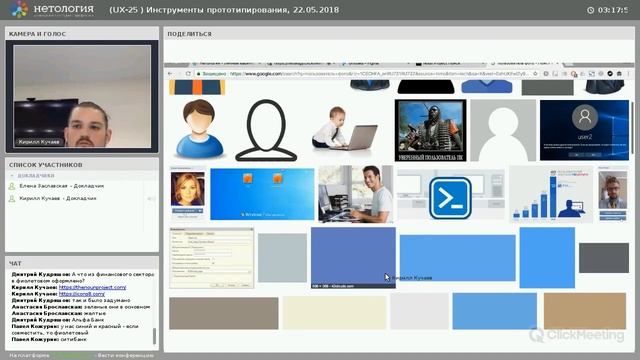Select the light grey-blue color tile
Viewport: 640px width, 360px height.
pyautogui.click(x=282, y=258)
